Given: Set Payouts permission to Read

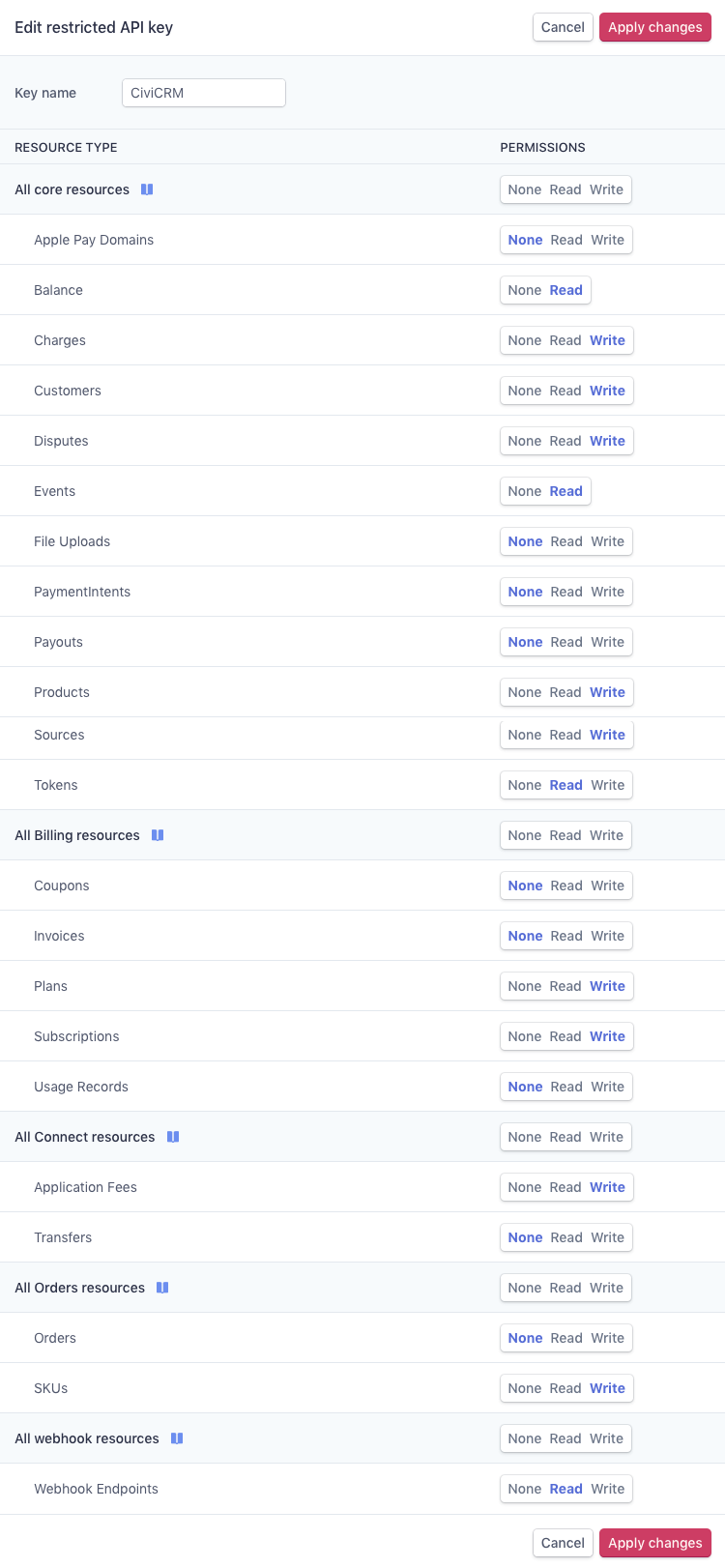Looking at the screenshot, I should coord(566,642).
